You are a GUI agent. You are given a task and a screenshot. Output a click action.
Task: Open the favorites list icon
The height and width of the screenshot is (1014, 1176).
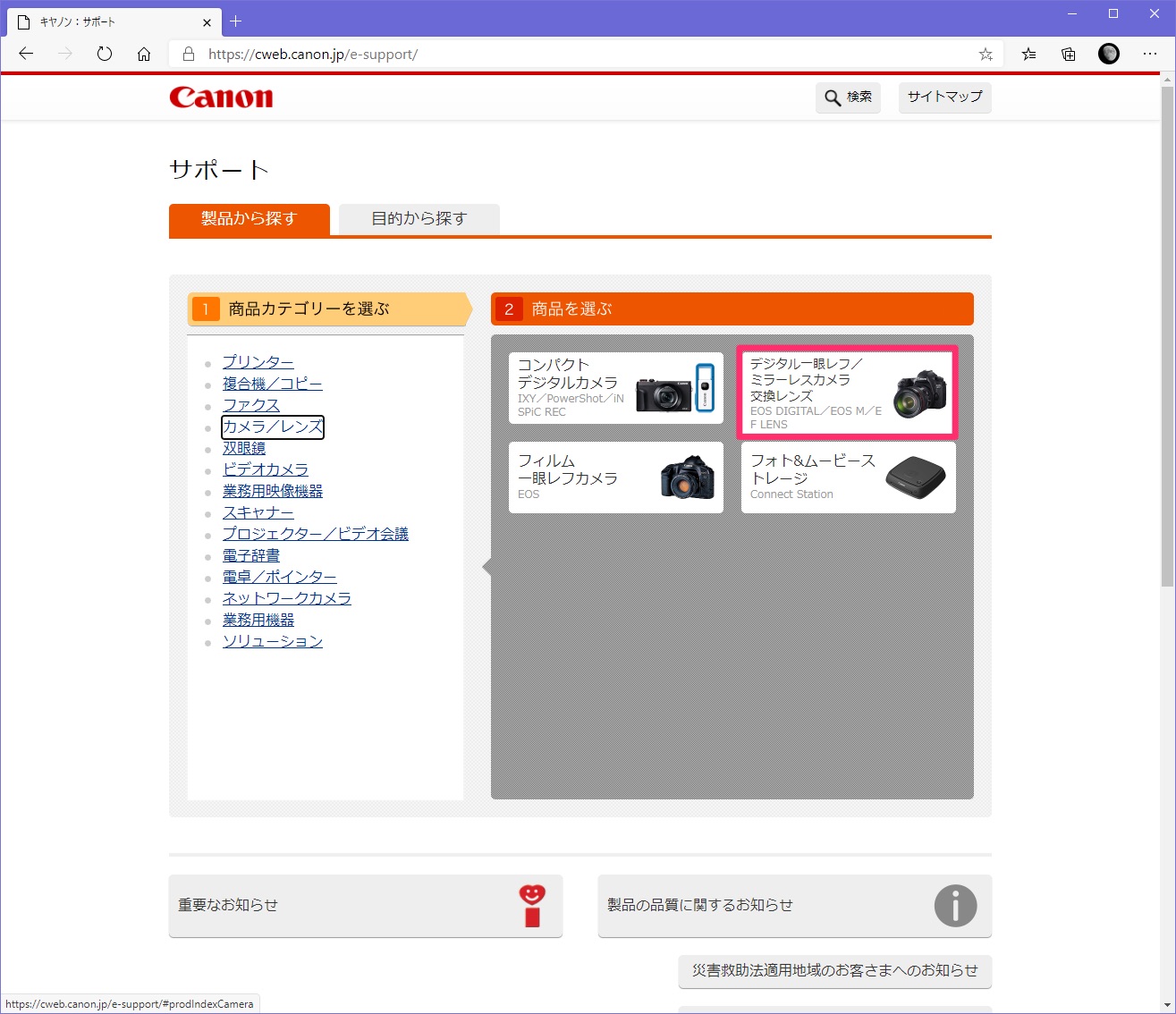click(x=1029, y=54)
